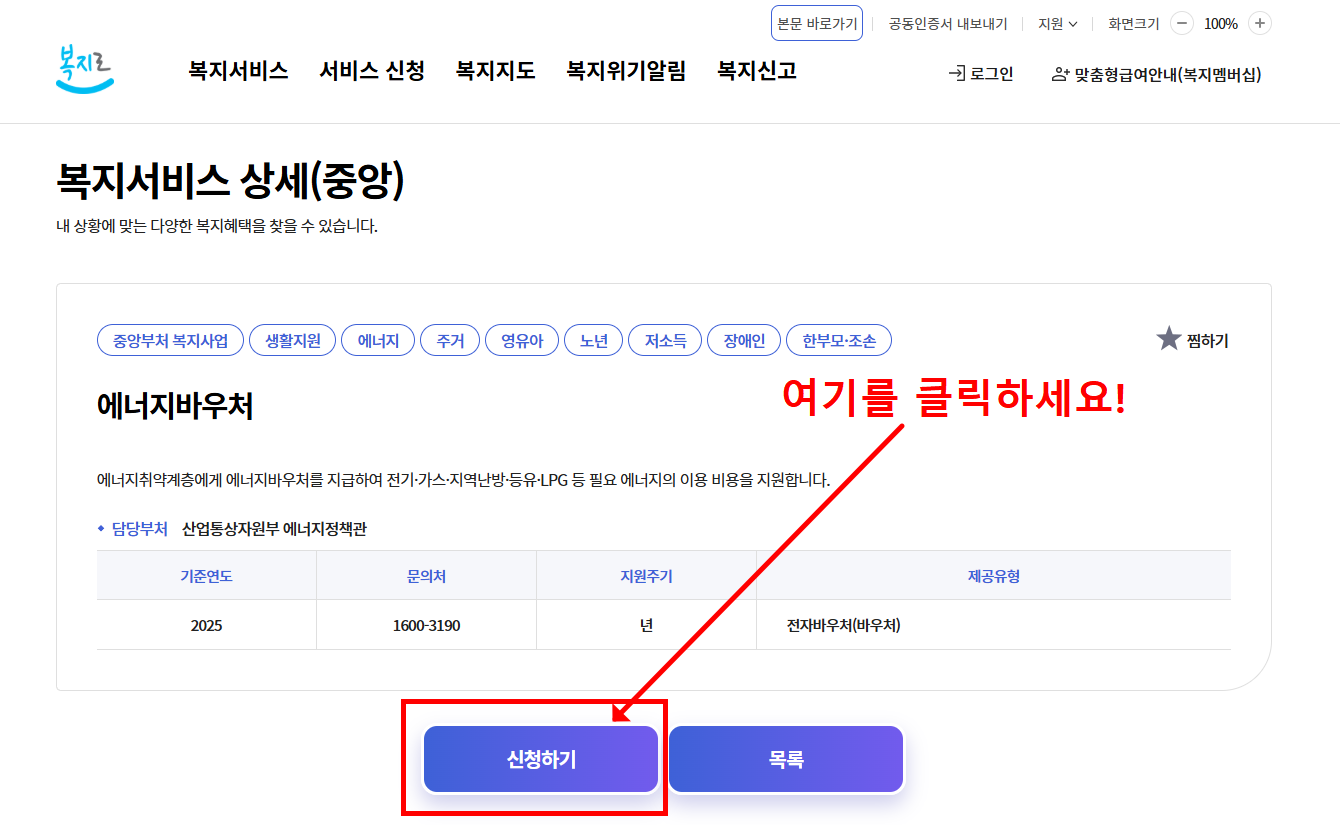Click the plus icon to increase 화면크기
The image size is (1340, 825).
(x=1258, y=23)
